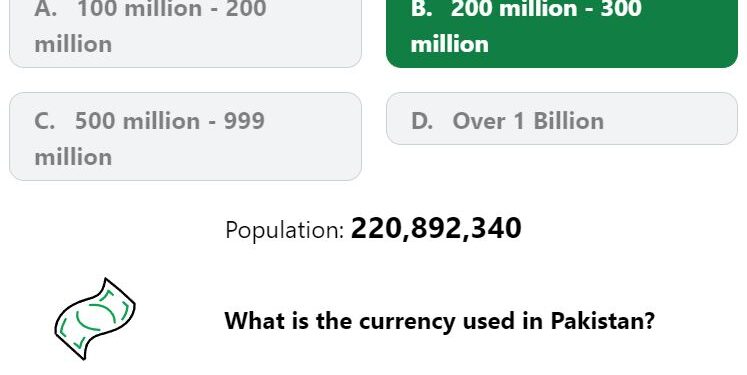Select the green highlighted answer B option

562,33
